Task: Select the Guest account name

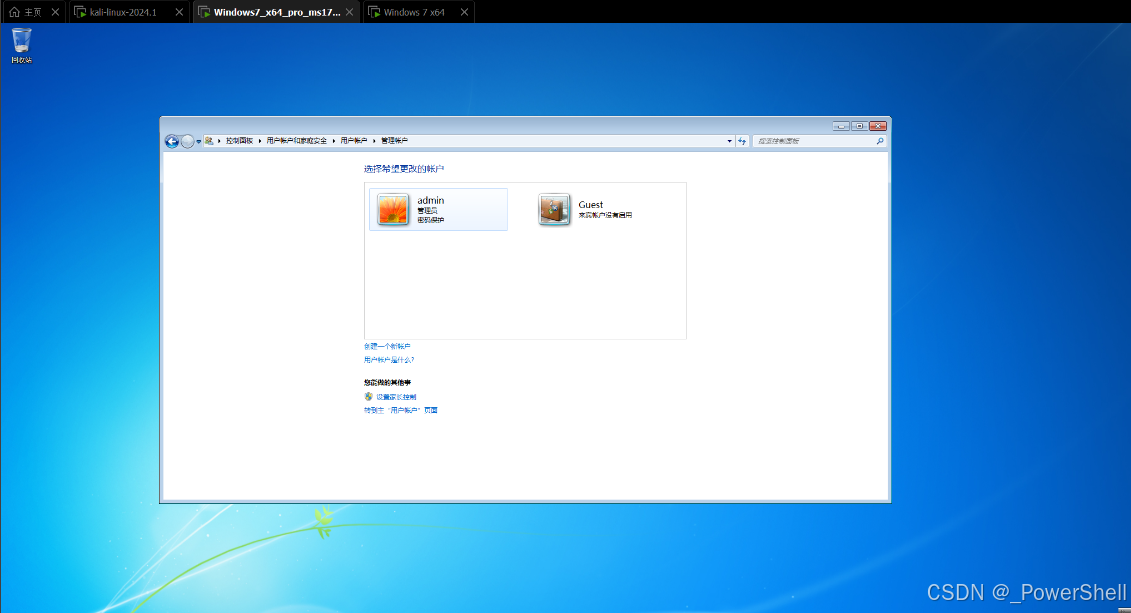Action: pyautogui.click(x=591, y=205)
